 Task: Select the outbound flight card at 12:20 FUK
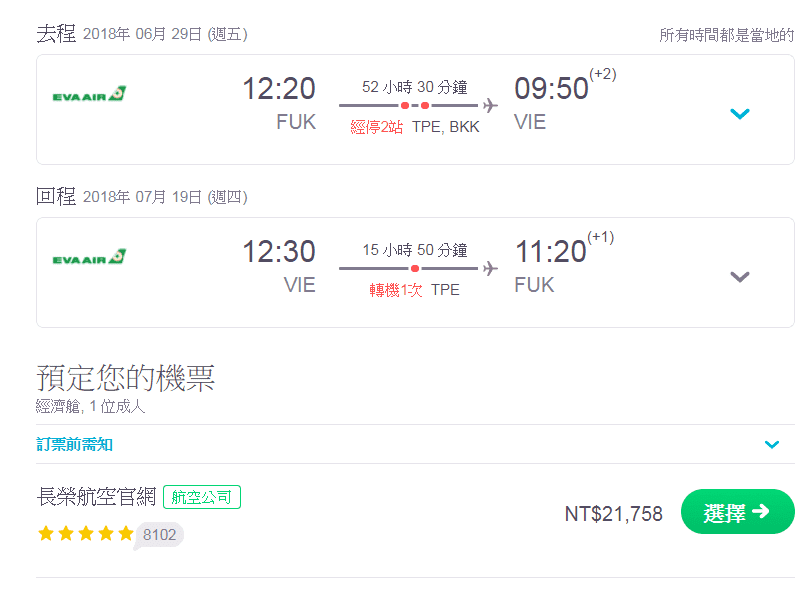coord(415,110)
